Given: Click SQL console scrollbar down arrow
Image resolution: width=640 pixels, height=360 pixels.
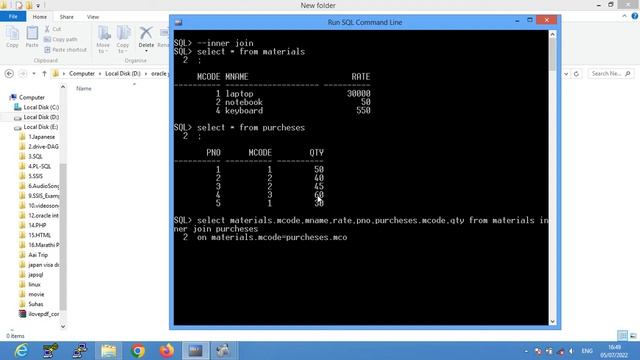Looking at the screenshot, I should [553, 322].
